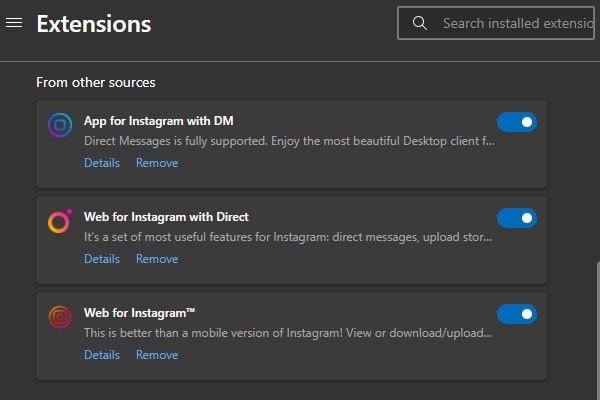Open Details for App for Instagram with DM
Screen dimensions: 600x400
click(x=102, y=163)
